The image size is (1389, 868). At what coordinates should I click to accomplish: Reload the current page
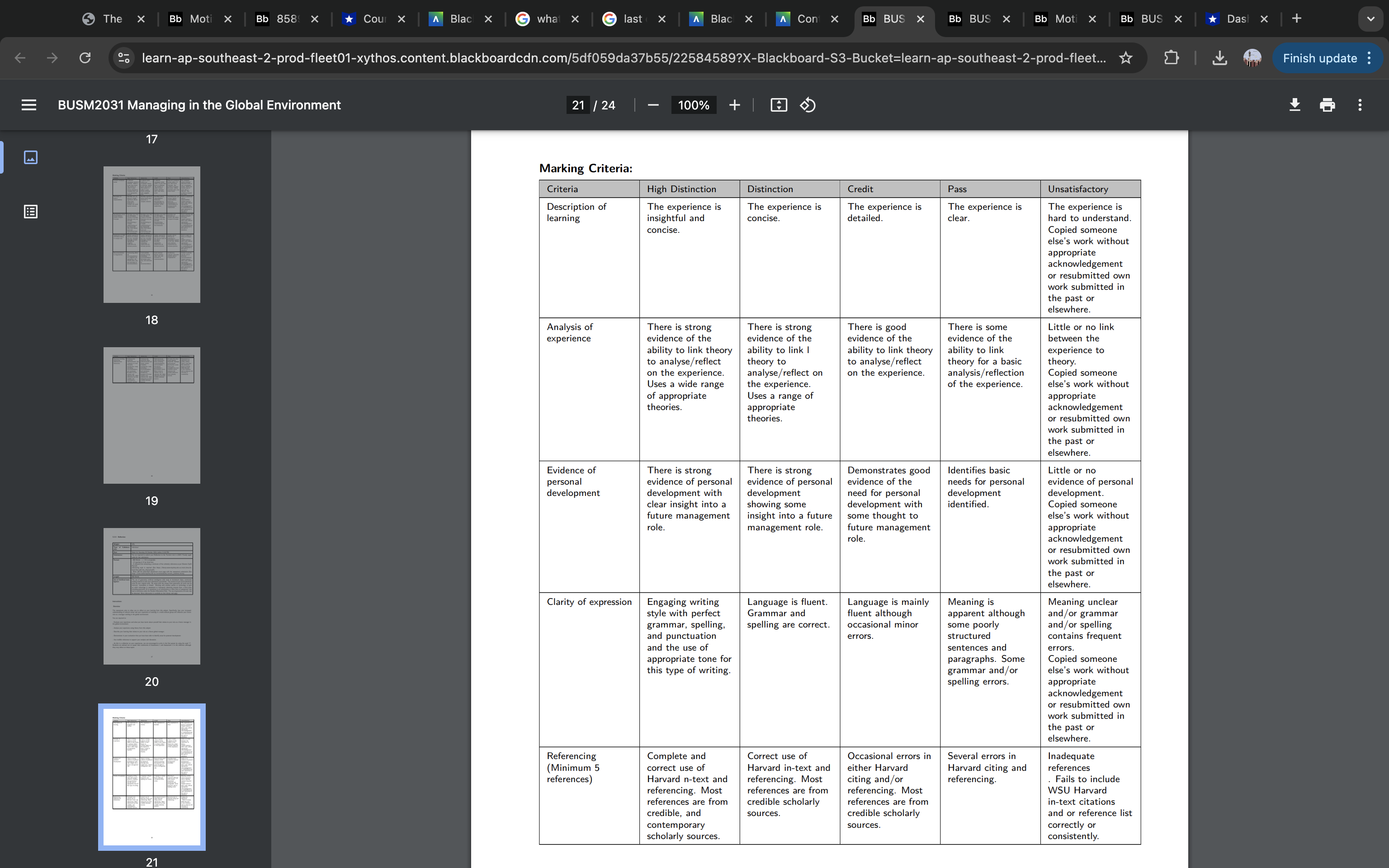[x=85, y=57]
